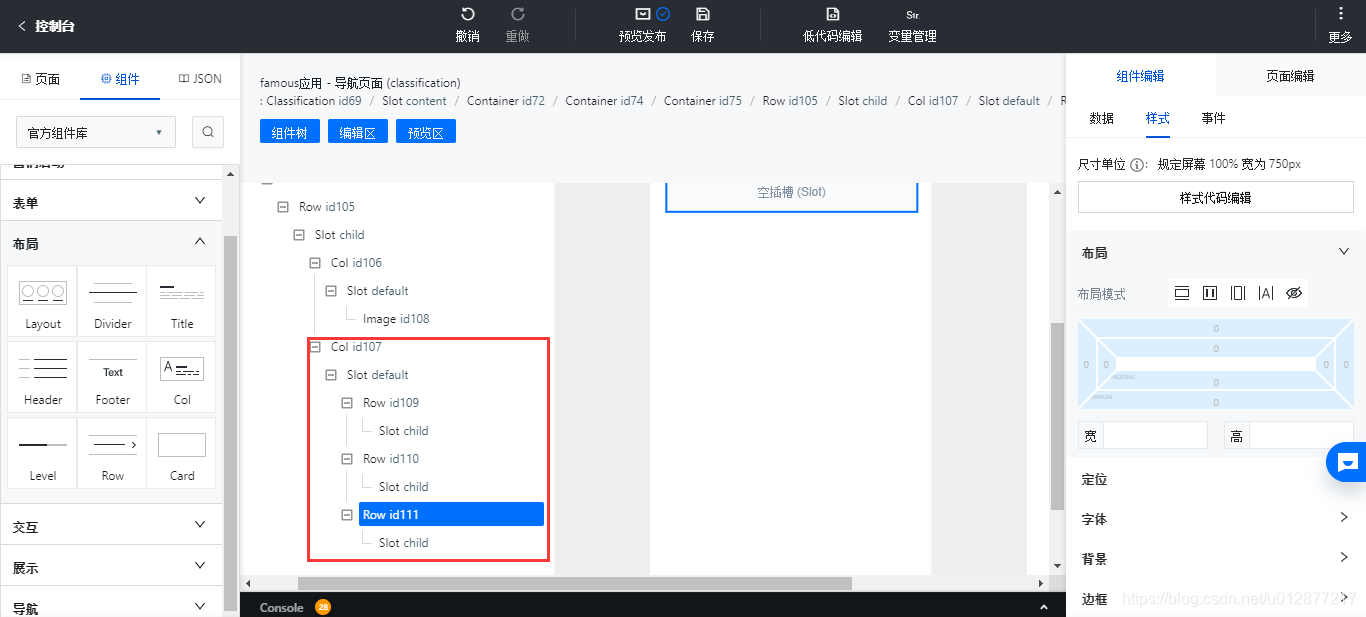Select flex layout mode icon
Screen dimensions: 1366x617
[x=1238, y=293]
